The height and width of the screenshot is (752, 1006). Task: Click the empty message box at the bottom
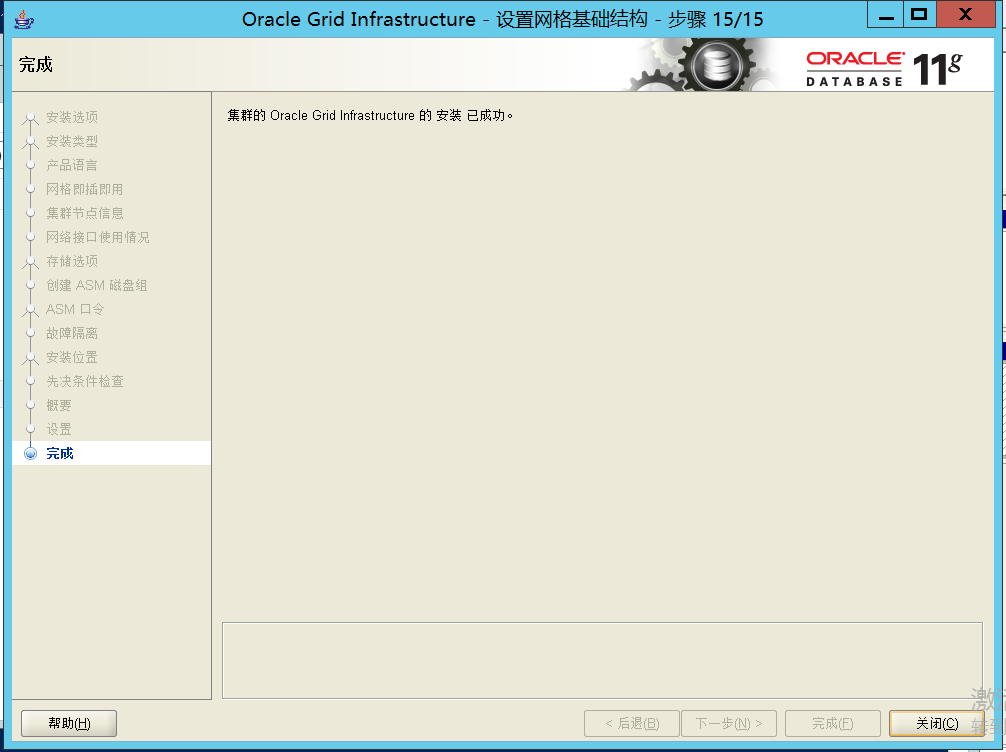(x=602, y=660)
